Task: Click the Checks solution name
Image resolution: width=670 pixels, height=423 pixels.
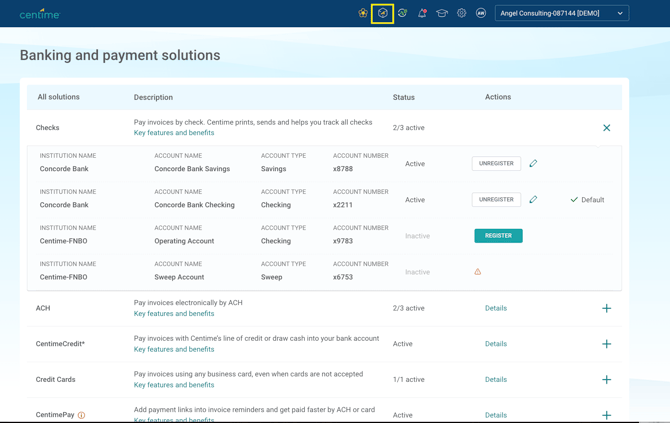Action: (47, 128)
